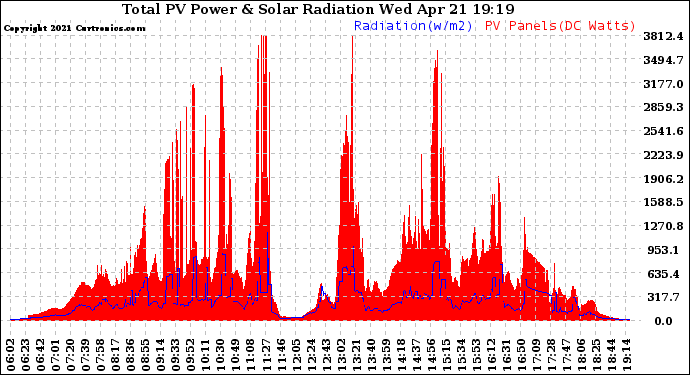Click the 14:56 time label

pos(430,354)
